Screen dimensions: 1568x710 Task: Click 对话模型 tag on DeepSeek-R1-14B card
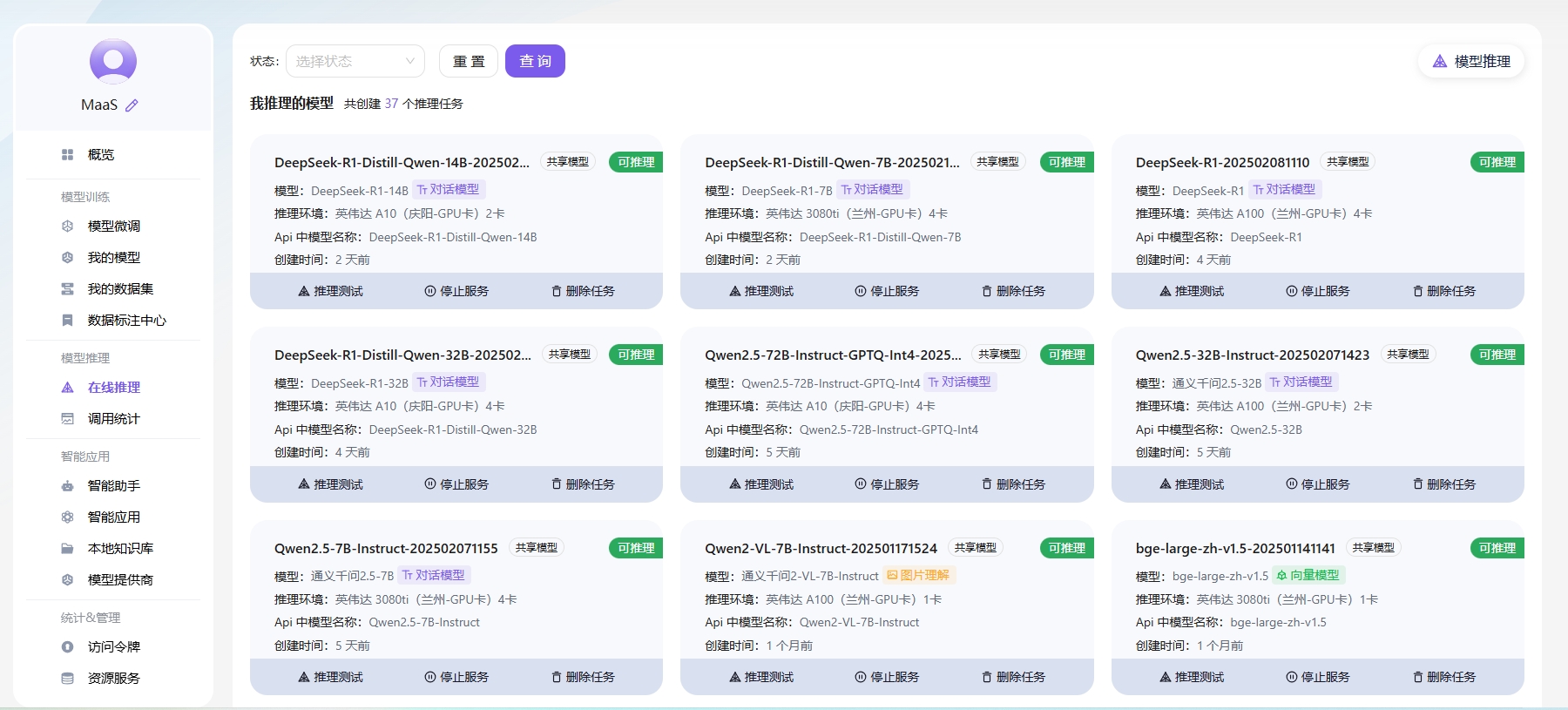(449, 189)
